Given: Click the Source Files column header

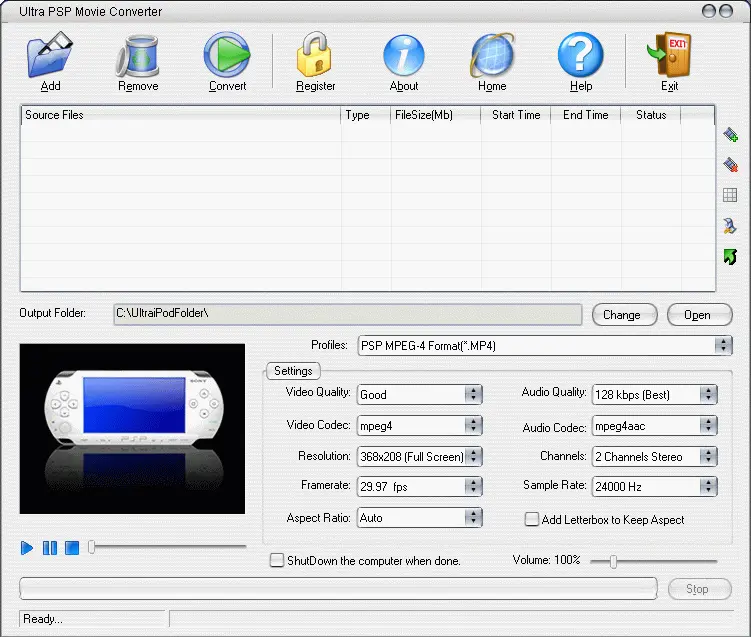Looking at the screenshot, I should click(x=181, y=115).
